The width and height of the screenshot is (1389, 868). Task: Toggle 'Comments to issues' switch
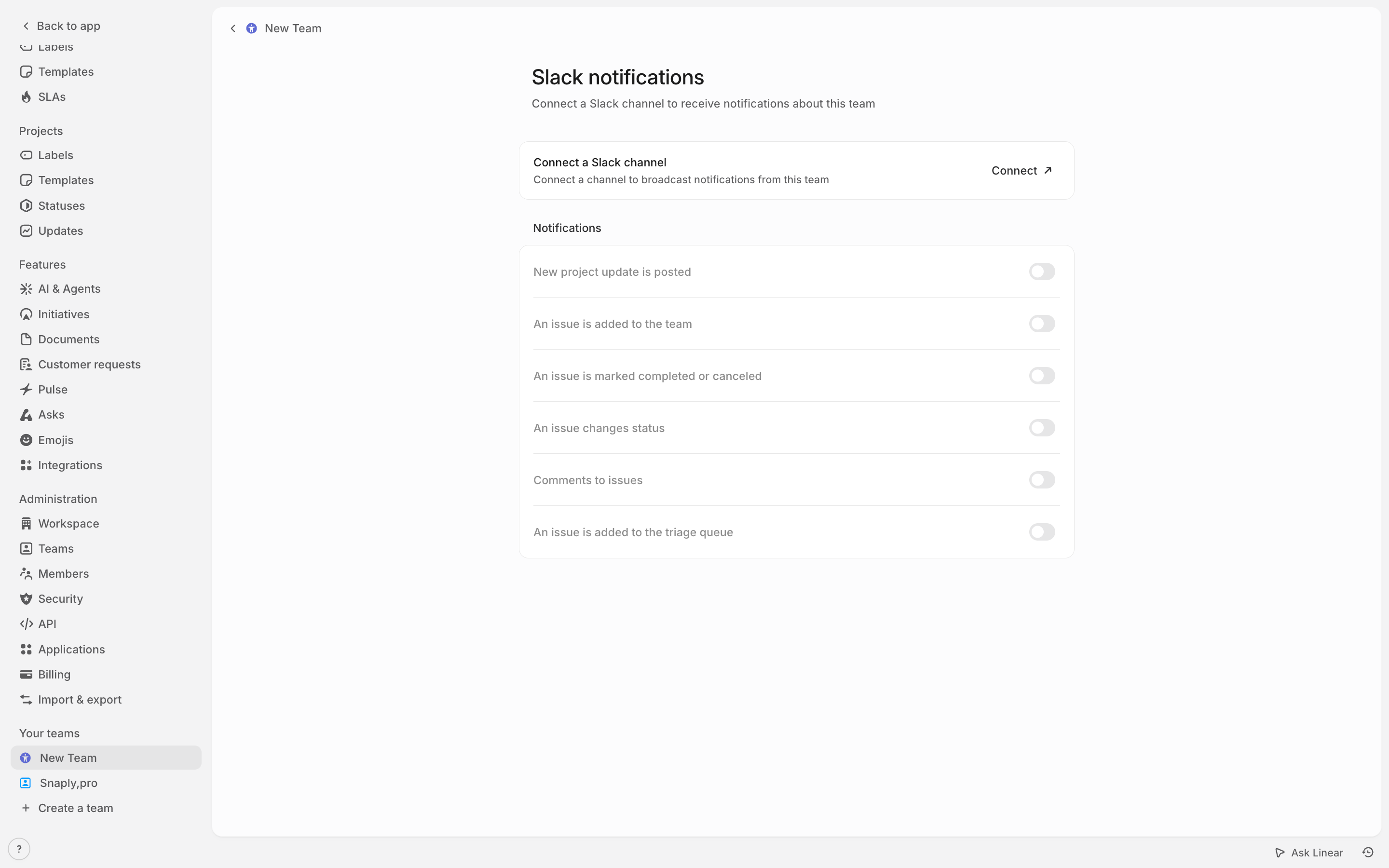tap(1042, 480)
